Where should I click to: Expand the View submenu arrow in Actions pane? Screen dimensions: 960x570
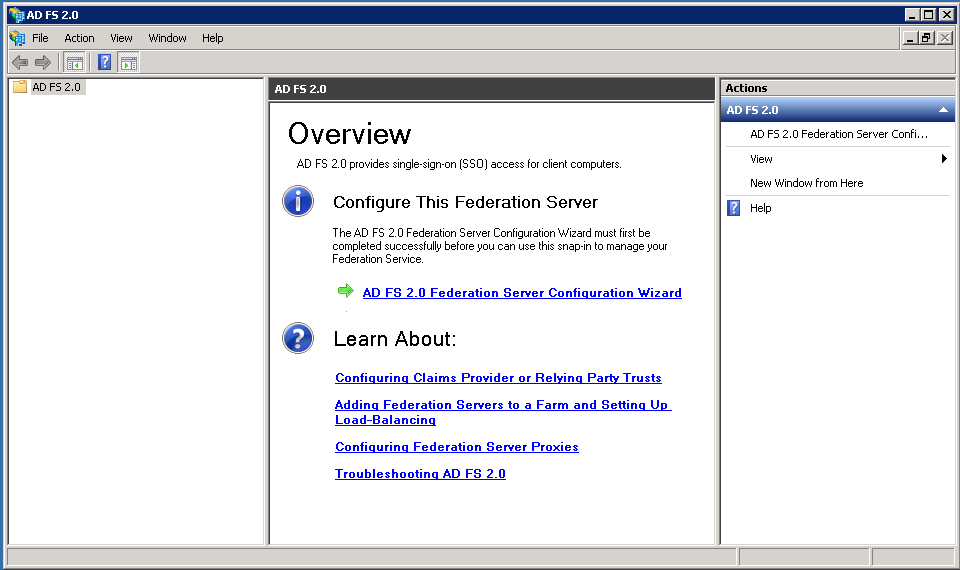[x=944, y=159]
